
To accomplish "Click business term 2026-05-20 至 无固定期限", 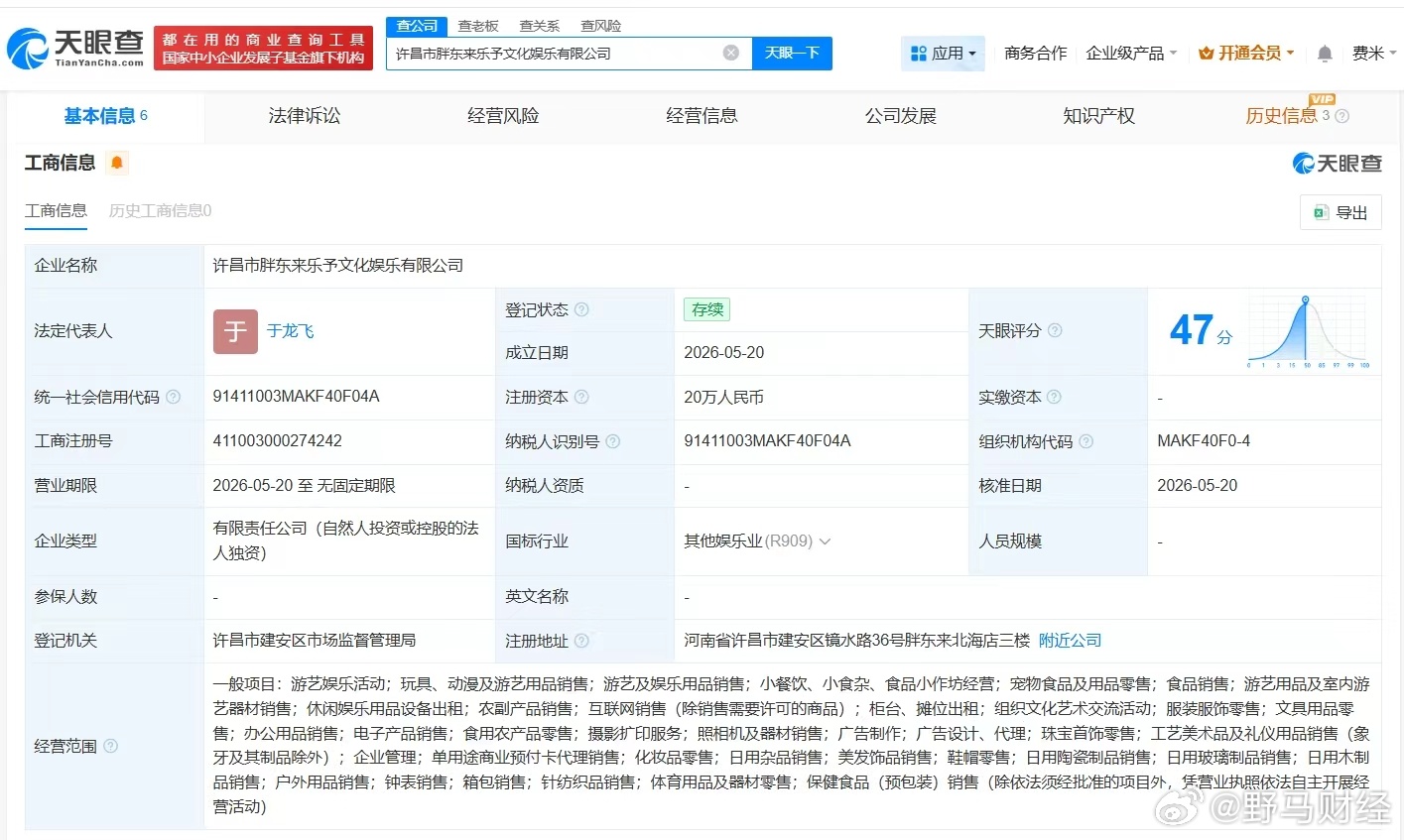I will click(304, 486).
